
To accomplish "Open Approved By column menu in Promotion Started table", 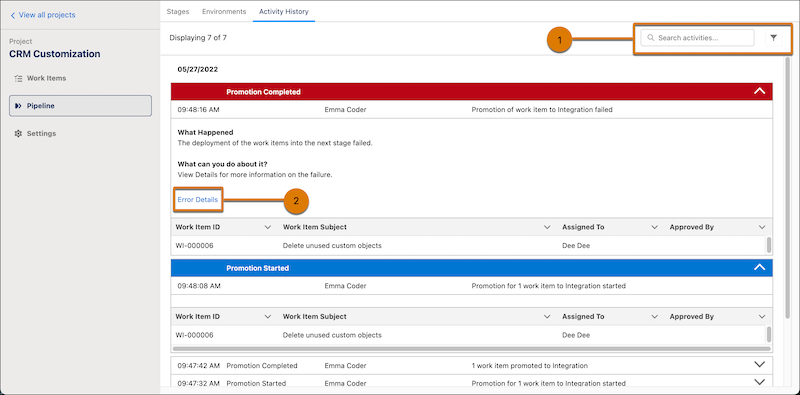I will pos(762,316).
